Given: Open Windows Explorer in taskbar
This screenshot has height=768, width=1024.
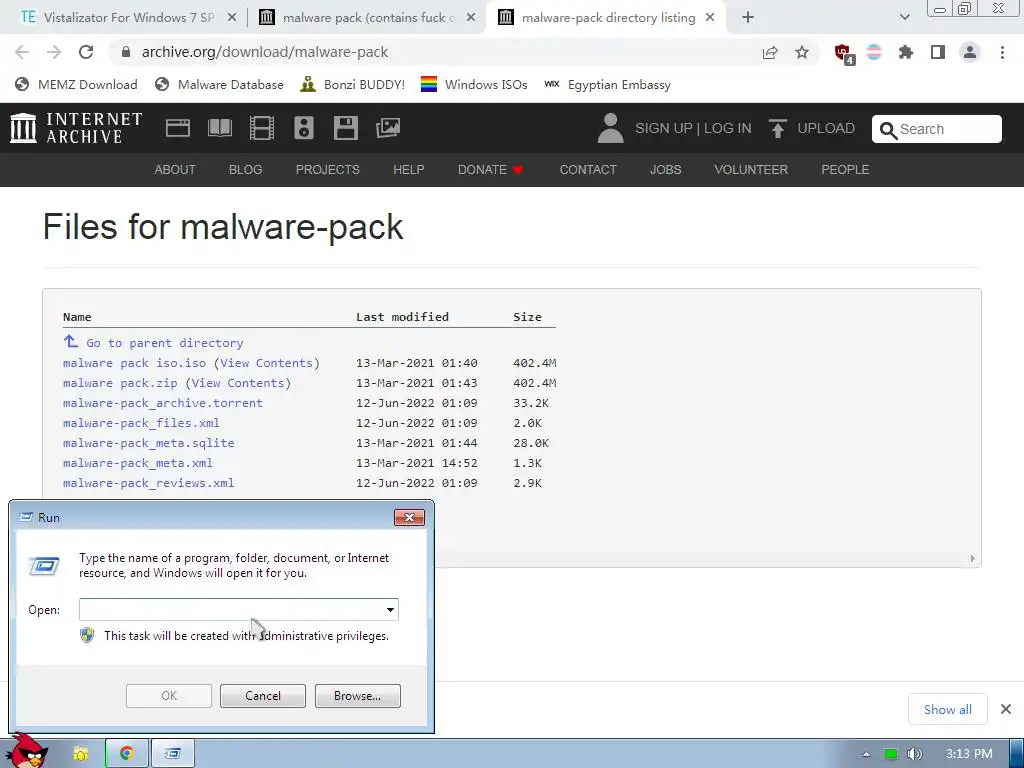Looking at the screenshot, I should [x=81, y=754].
